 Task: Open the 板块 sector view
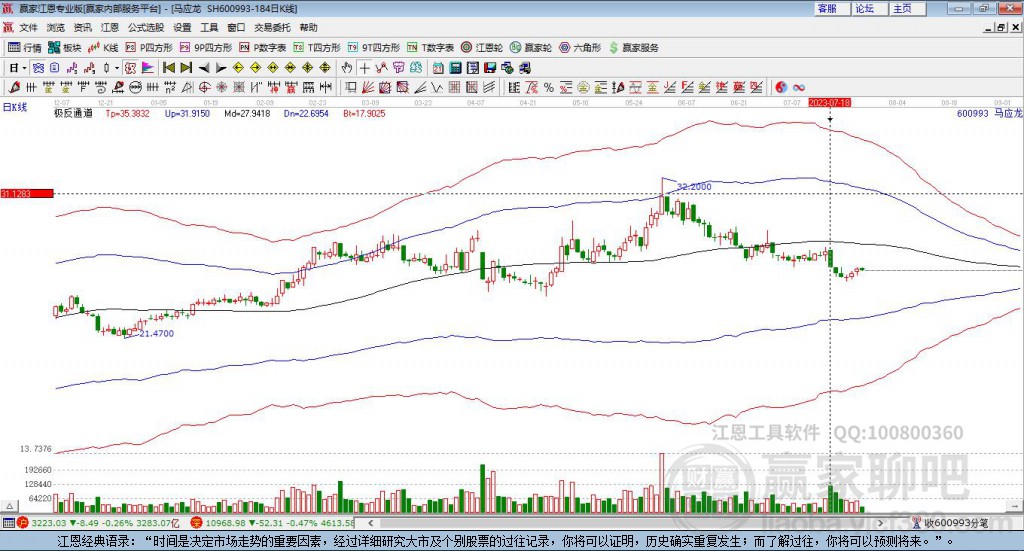64,48
